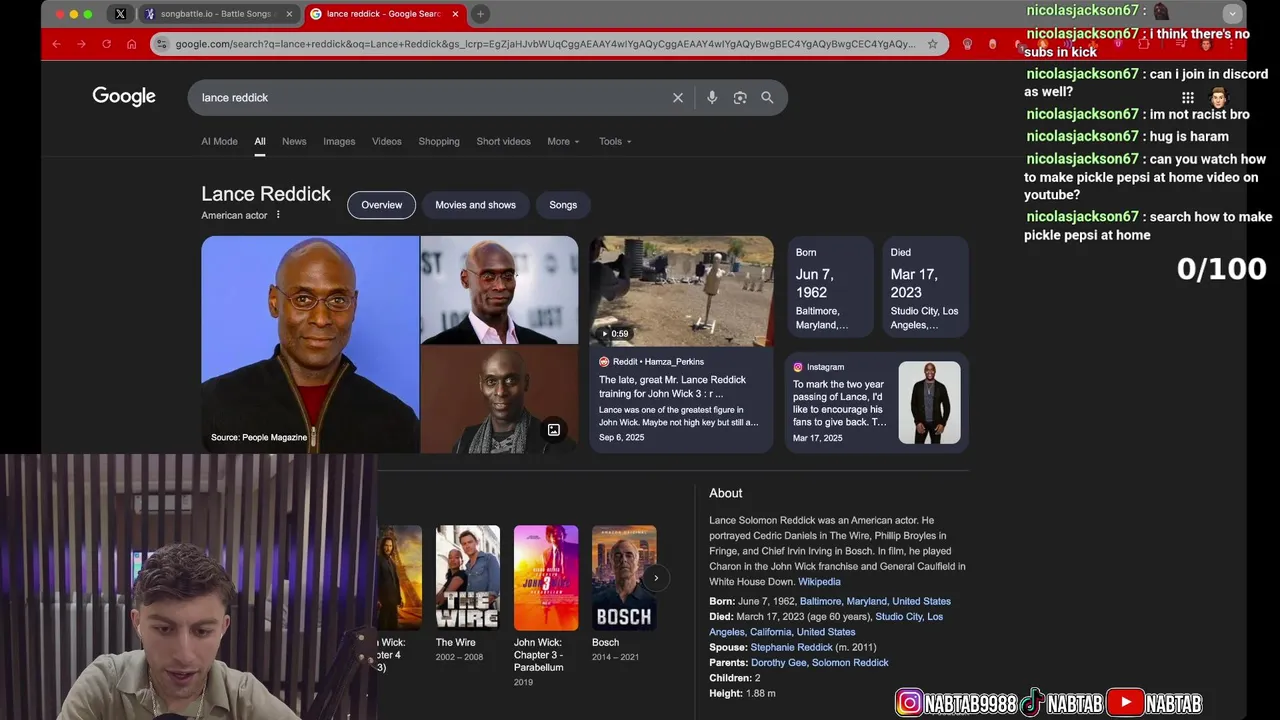1280x720 pixels.
Task: Click the Height: 1.88 m text
Action: click(742, 693)
